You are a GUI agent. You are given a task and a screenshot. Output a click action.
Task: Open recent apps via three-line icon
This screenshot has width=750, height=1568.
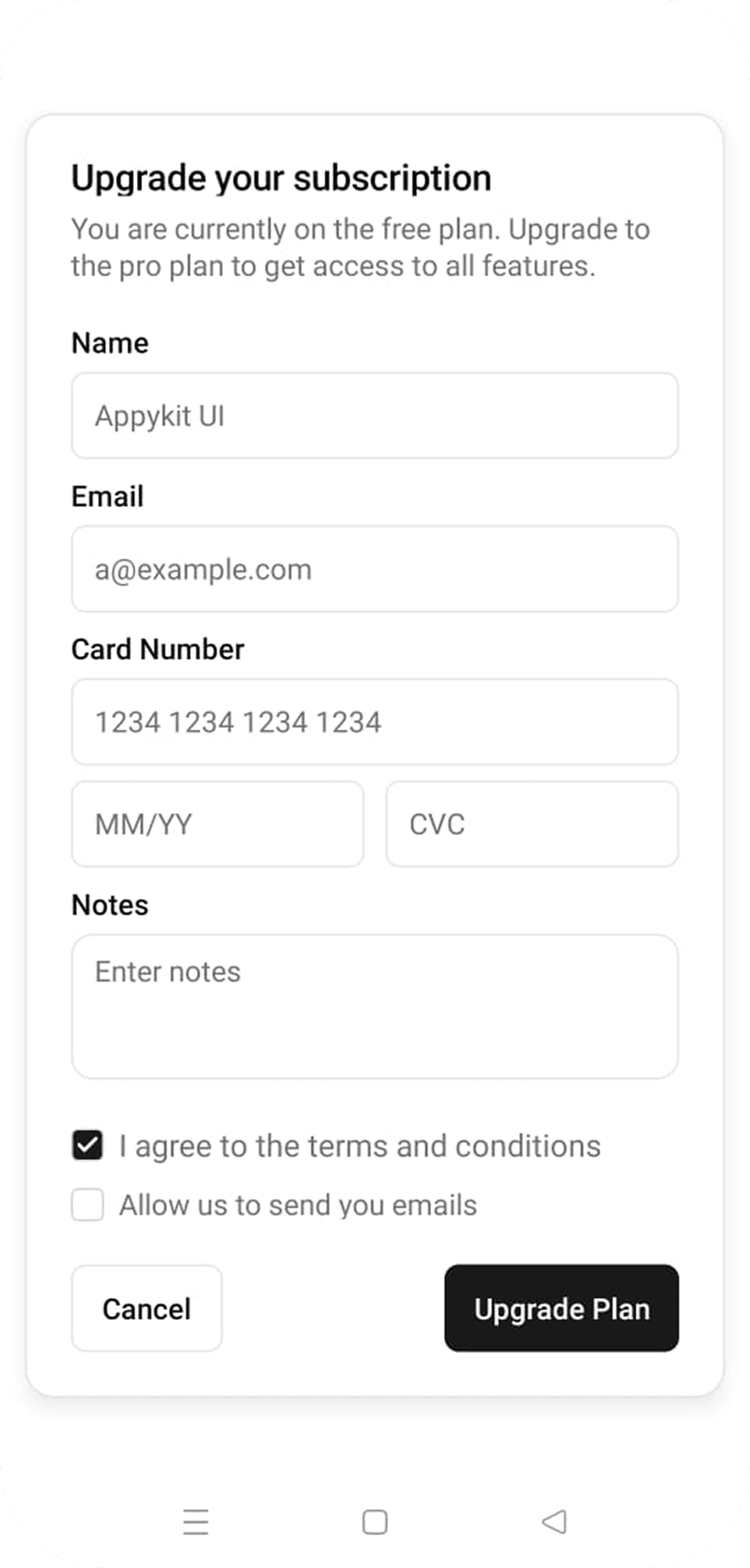196,1521
